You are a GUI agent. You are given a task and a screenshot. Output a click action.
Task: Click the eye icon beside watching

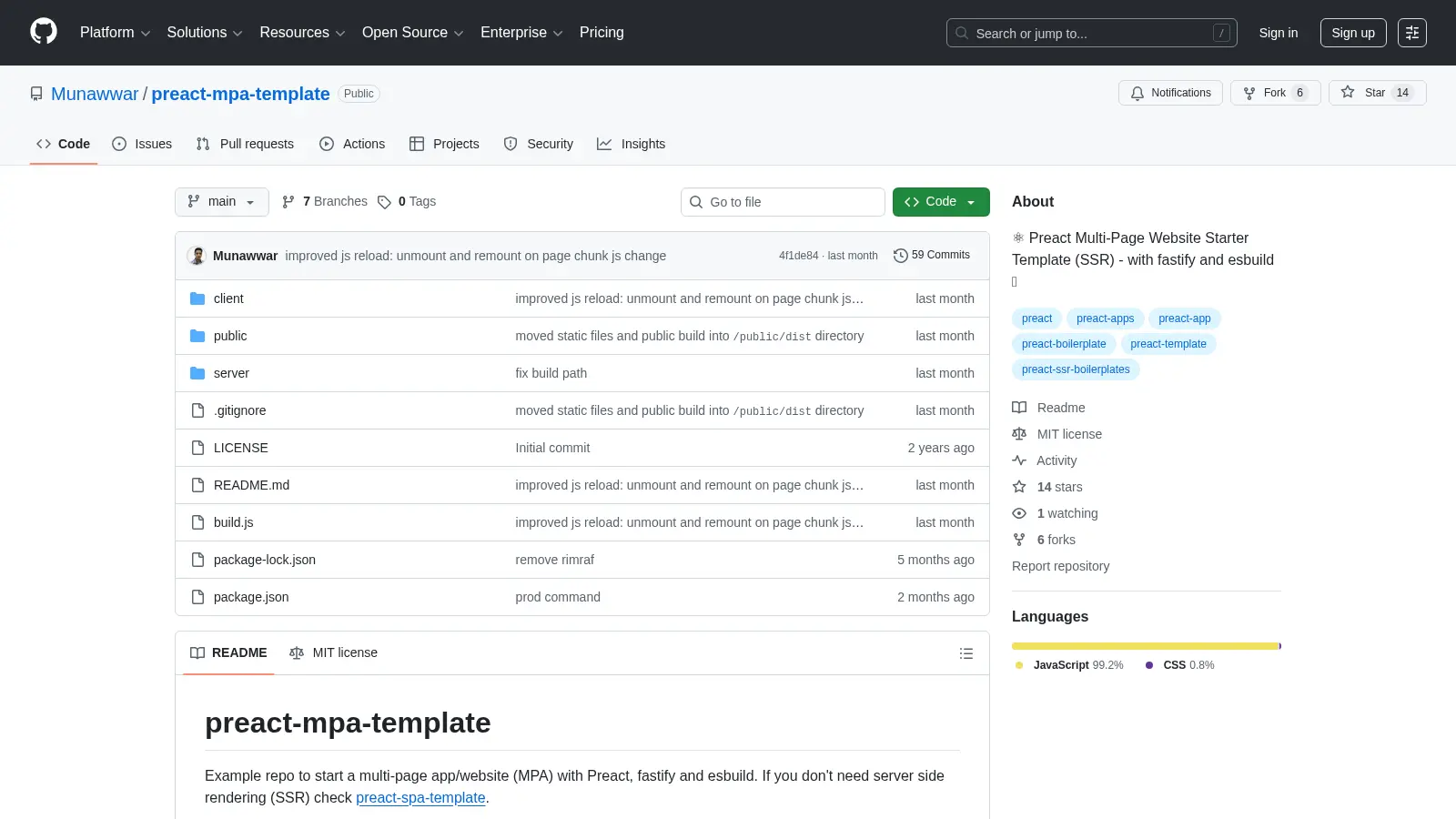click(x=1019, y=513)
